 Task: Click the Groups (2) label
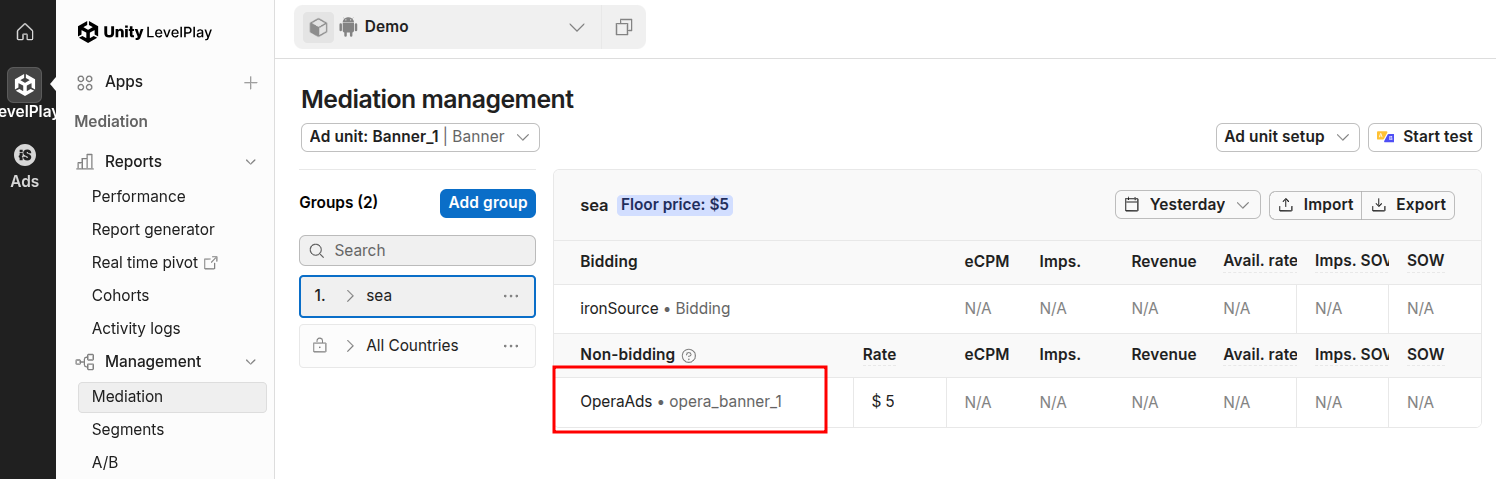[338, 202]
